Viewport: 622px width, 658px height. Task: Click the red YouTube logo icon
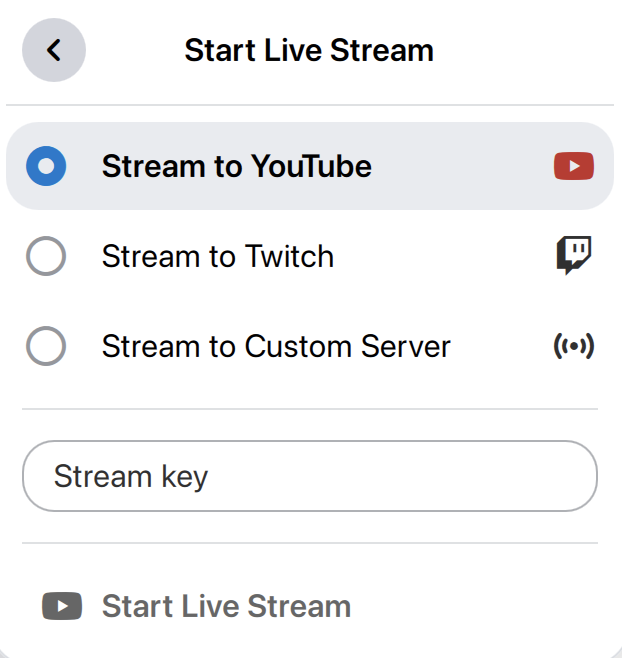coord(574,166)
